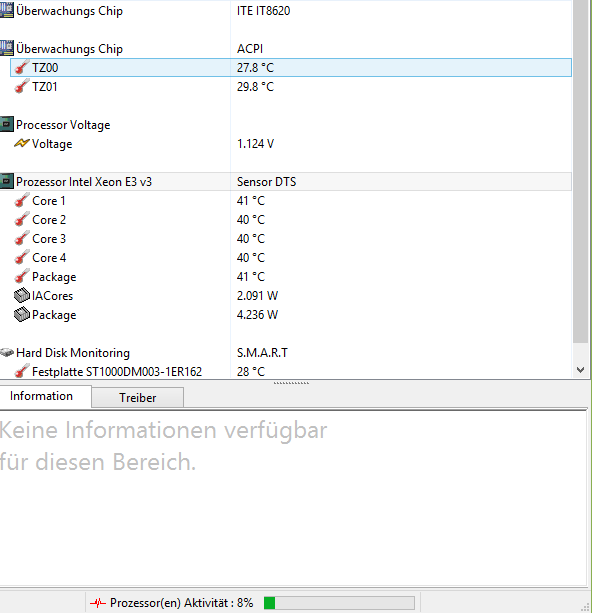Click the Package wattage chip icon
Screen dimensions: 592x613
(x=22, y=314)
